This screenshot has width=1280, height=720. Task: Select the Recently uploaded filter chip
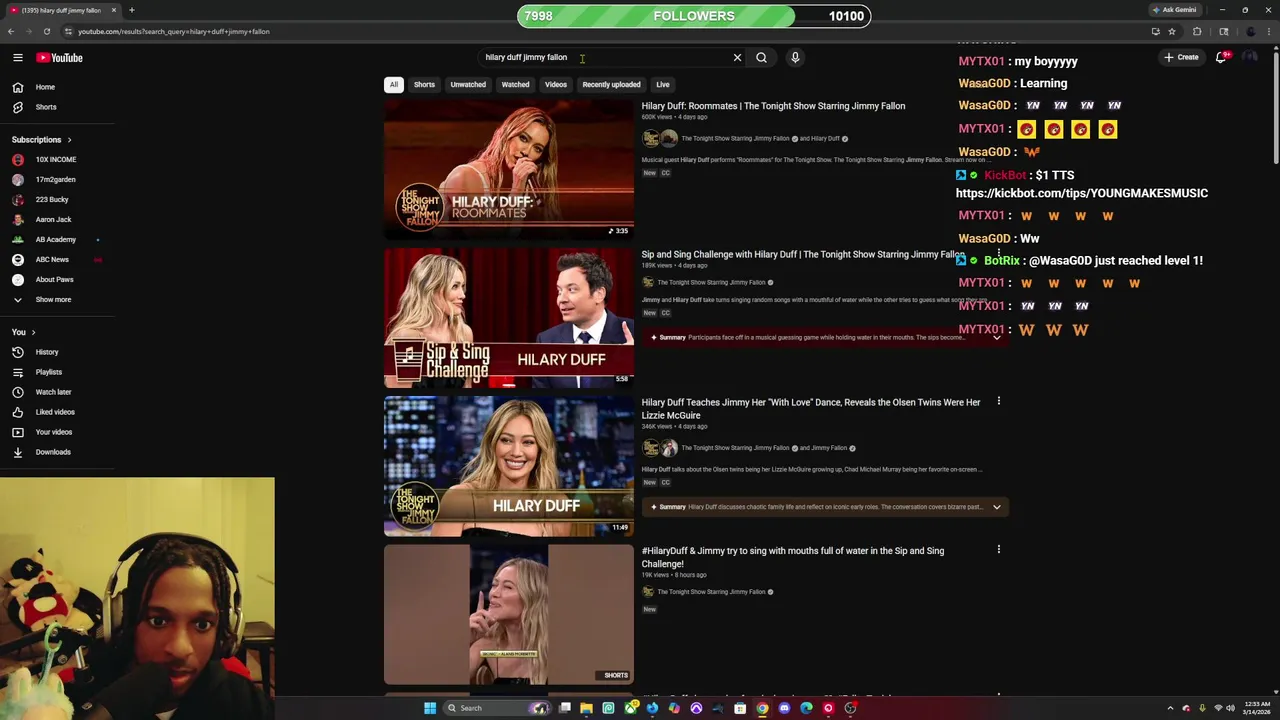point(611,85)
